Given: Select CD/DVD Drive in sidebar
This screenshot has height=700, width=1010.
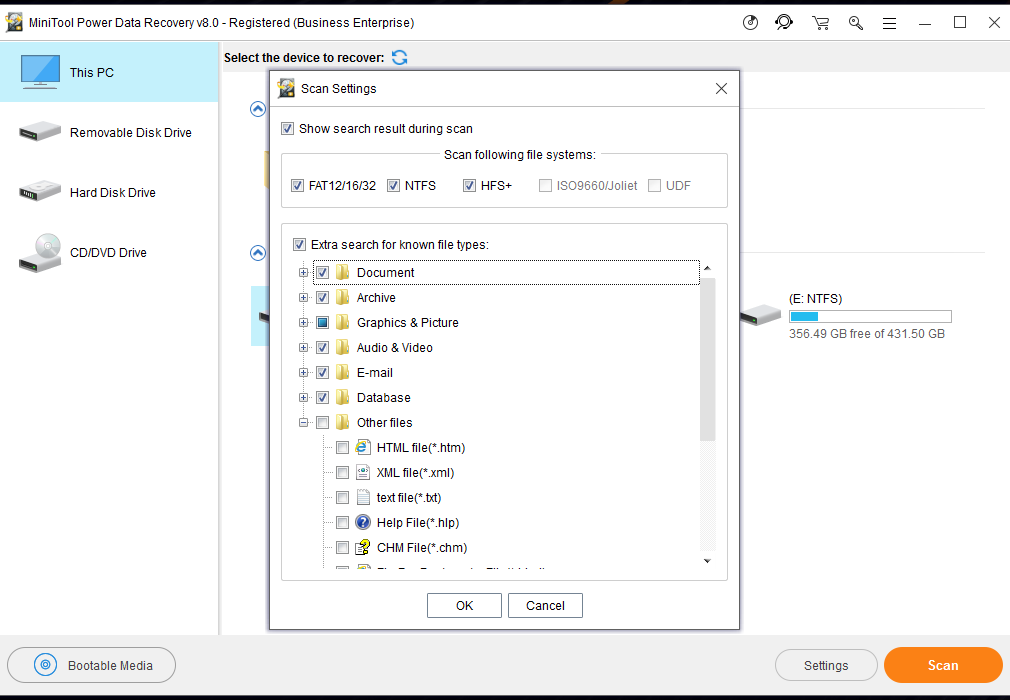Looking at the screenshot, I should (x=109, y=252).
